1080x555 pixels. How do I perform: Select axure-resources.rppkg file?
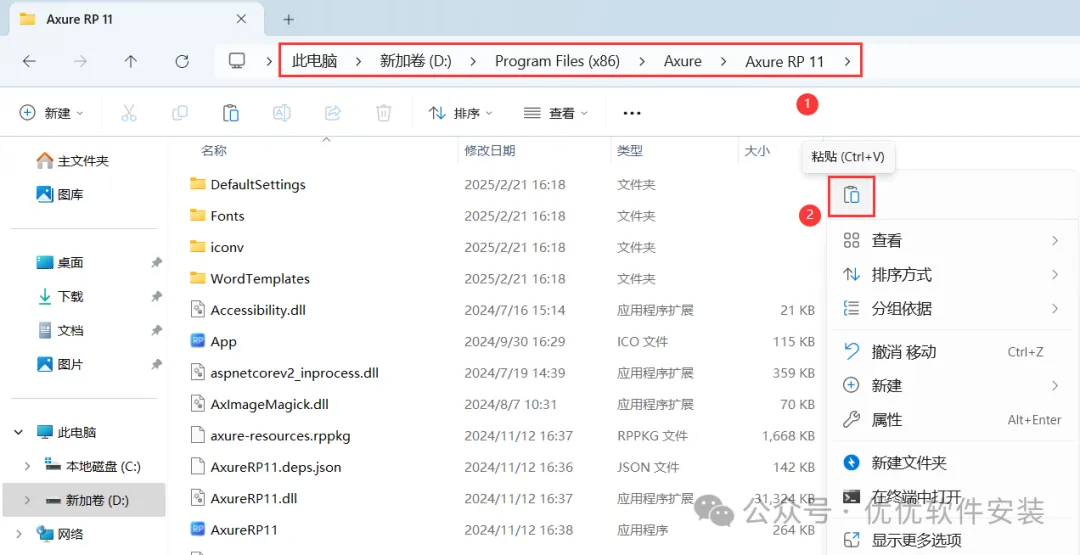281,436
